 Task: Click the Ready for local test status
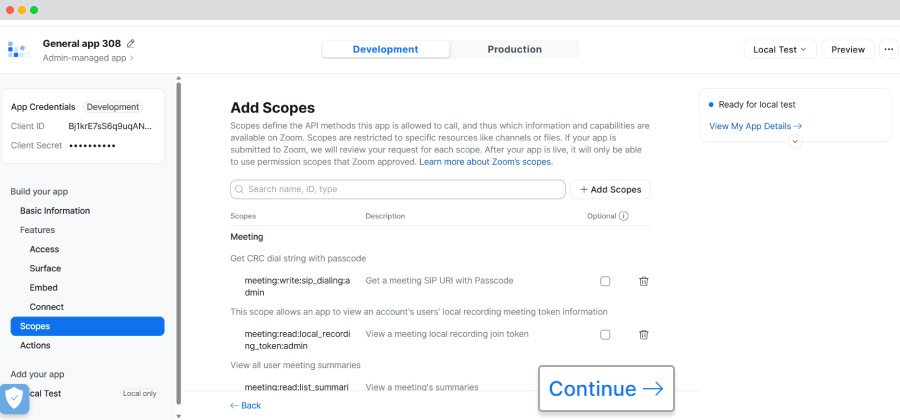[752, 104]
